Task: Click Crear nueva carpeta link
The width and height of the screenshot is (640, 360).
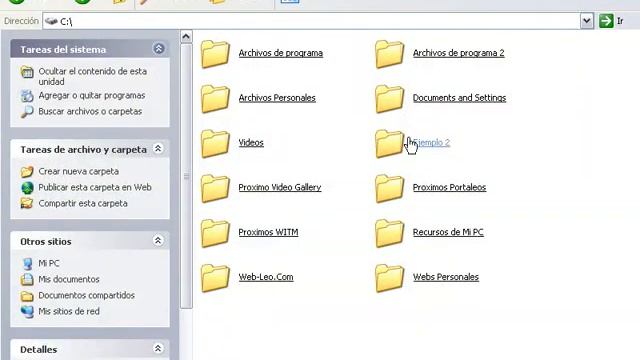Action: click(79, 171)
